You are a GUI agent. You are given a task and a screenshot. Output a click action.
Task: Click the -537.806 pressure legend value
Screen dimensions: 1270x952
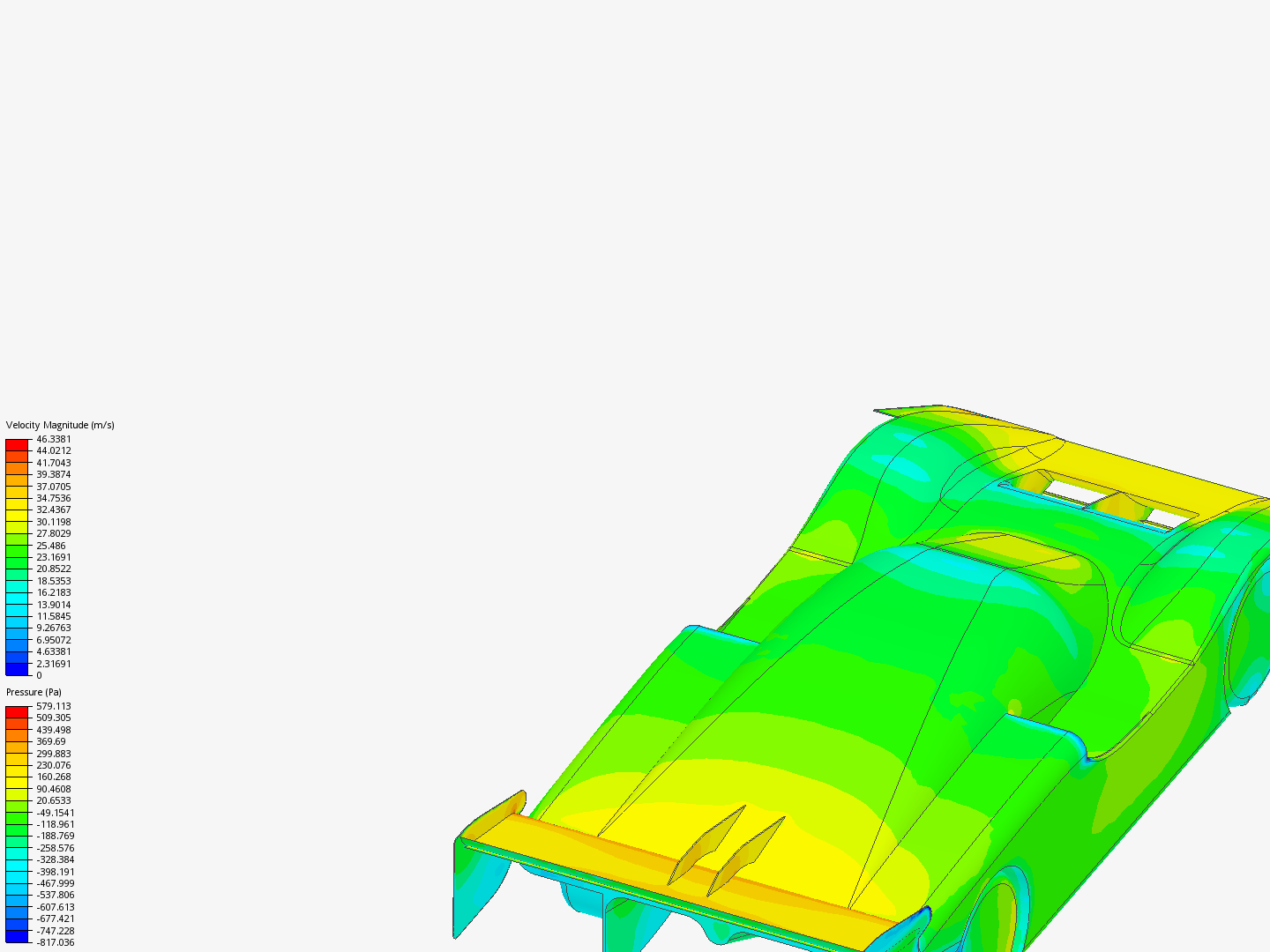[x=56, y=895]
